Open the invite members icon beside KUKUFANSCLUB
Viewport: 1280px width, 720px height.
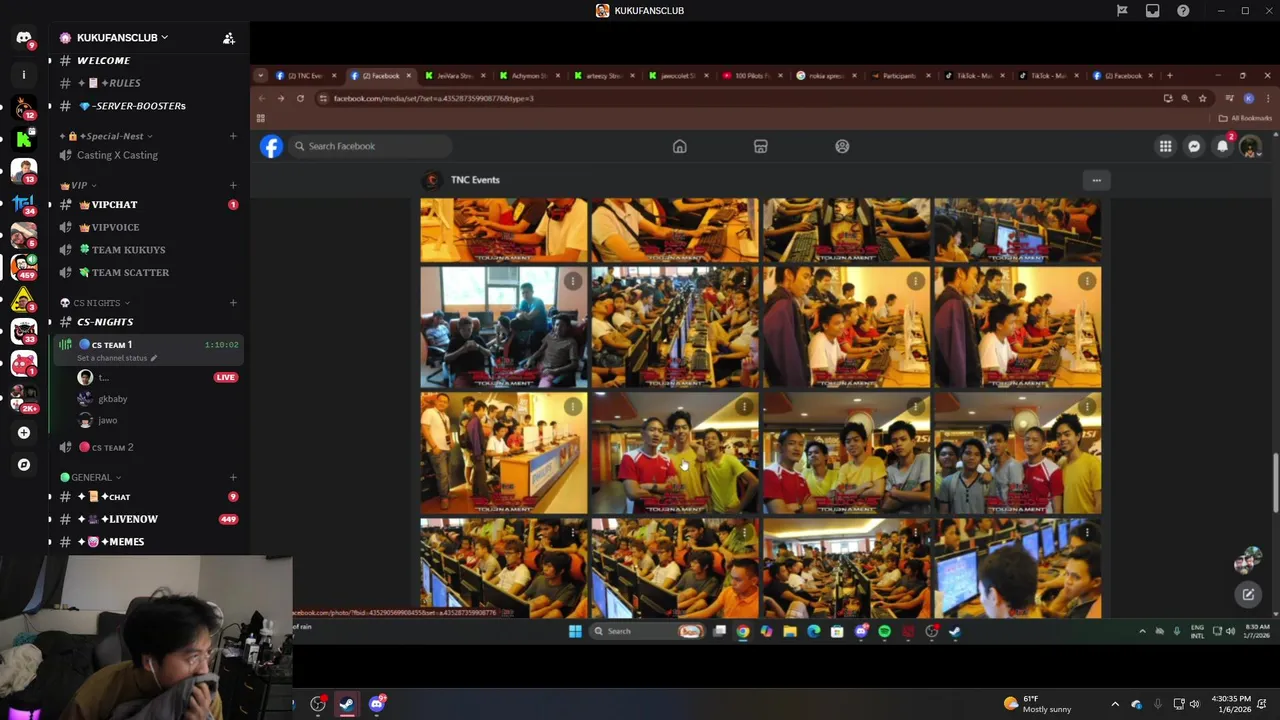pos(229,38)
